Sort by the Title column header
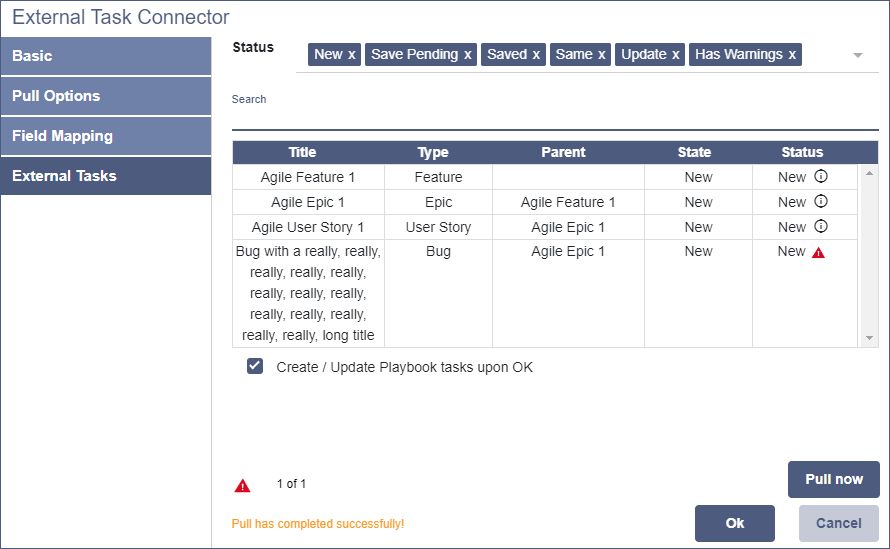 (x=302, y=152)
